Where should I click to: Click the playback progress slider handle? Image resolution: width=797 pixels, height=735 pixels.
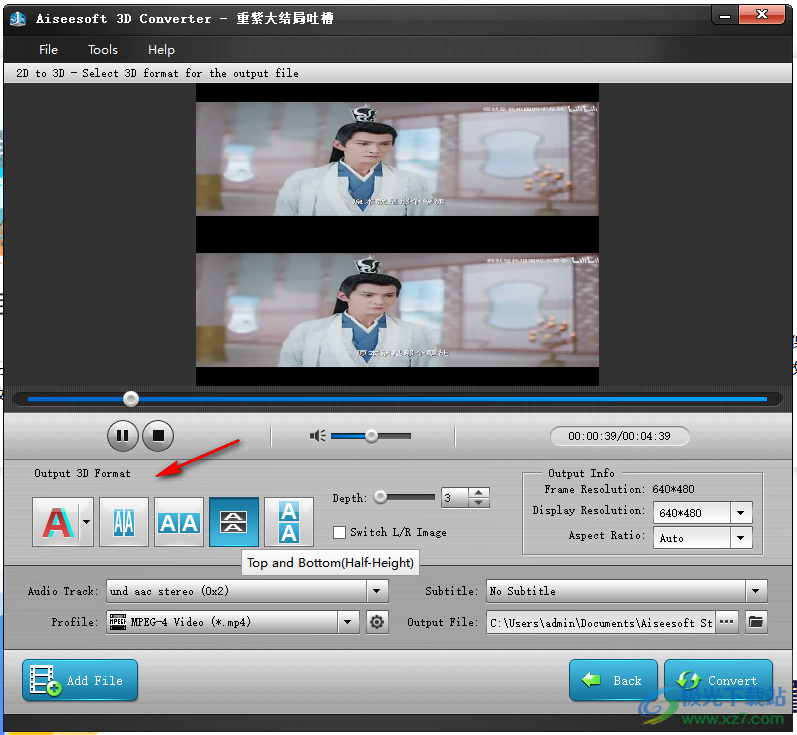click(x=131, y=399)
